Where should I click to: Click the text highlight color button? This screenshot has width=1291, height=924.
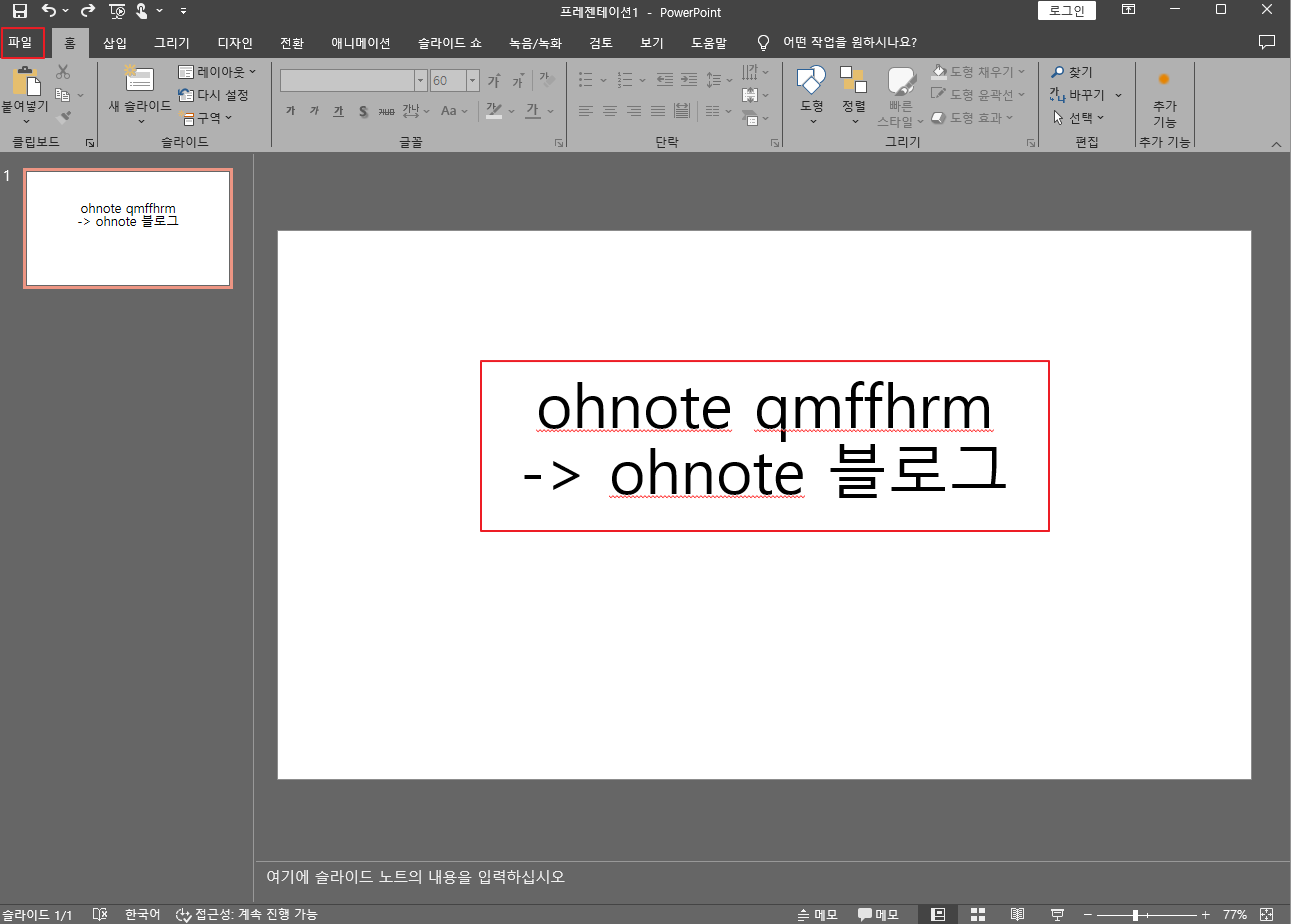tap(493, 111)
